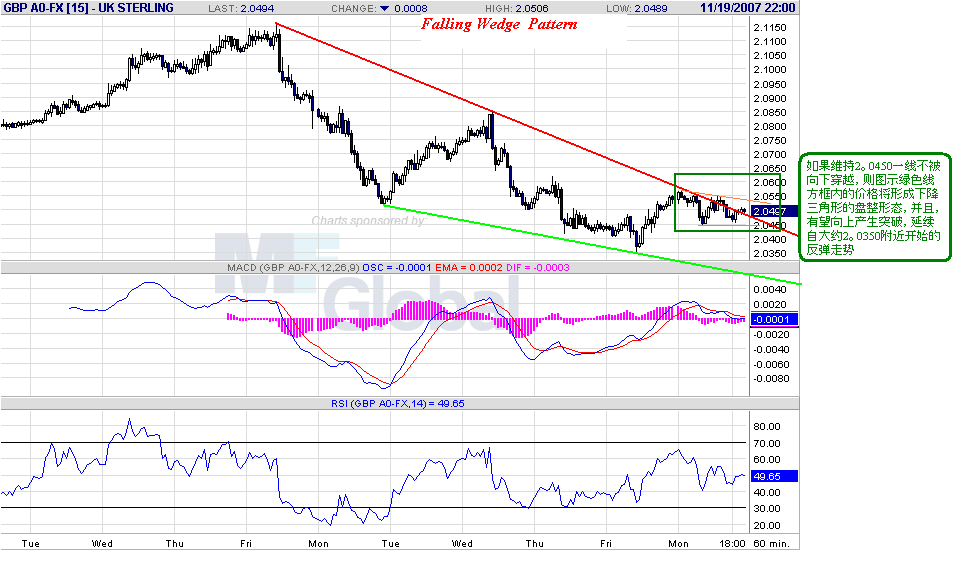954x572 pixels.
Task: Click the RSI axis label 80.00
Action: [x=767, y=427]
